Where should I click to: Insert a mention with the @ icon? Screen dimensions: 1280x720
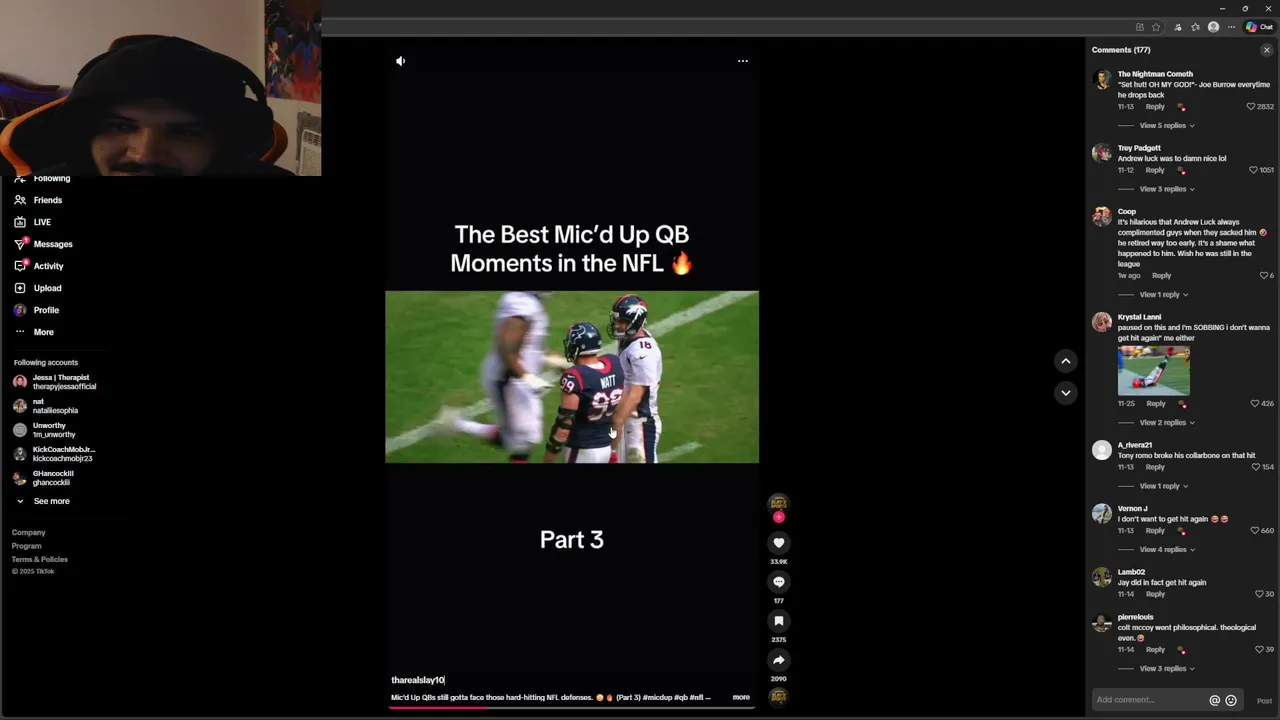[x=1215, y=700]
